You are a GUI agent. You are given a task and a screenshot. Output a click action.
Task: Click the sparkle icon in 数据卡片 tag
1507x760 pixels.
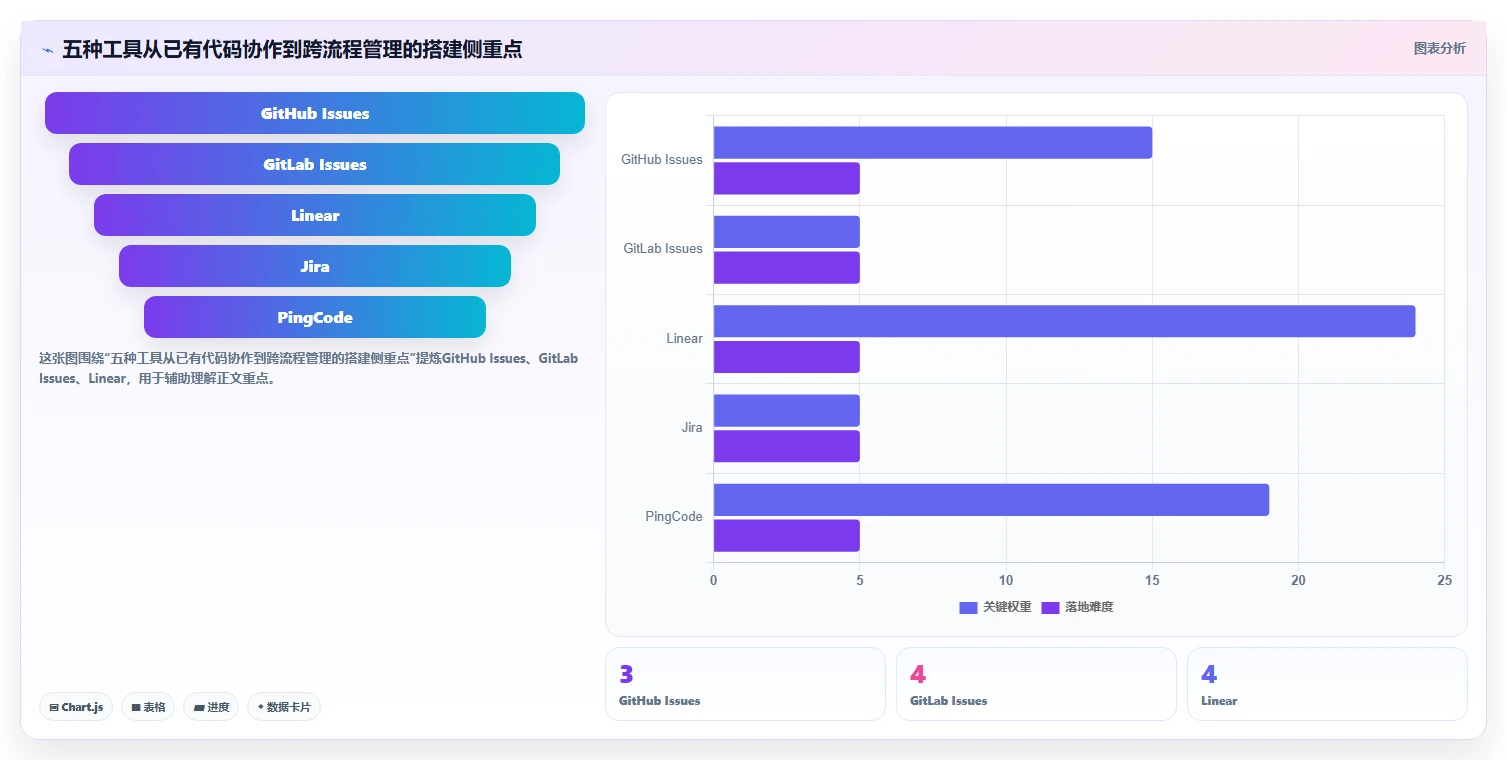(x=261, y=707)
